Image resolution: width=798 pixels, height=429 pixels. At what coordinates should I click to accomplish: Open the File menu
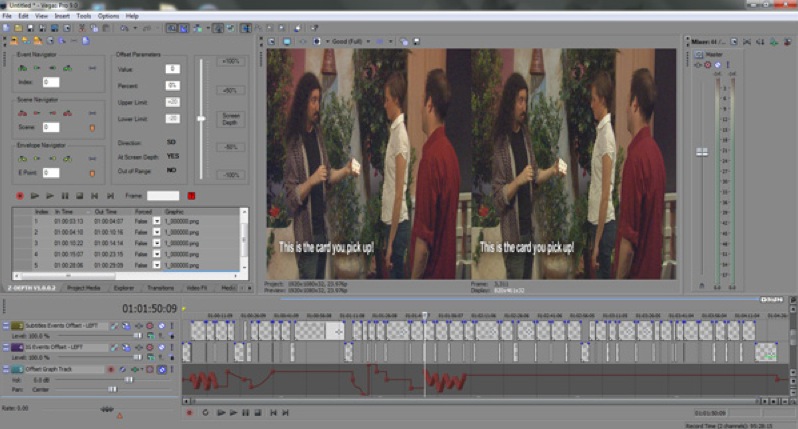point(7,16)
